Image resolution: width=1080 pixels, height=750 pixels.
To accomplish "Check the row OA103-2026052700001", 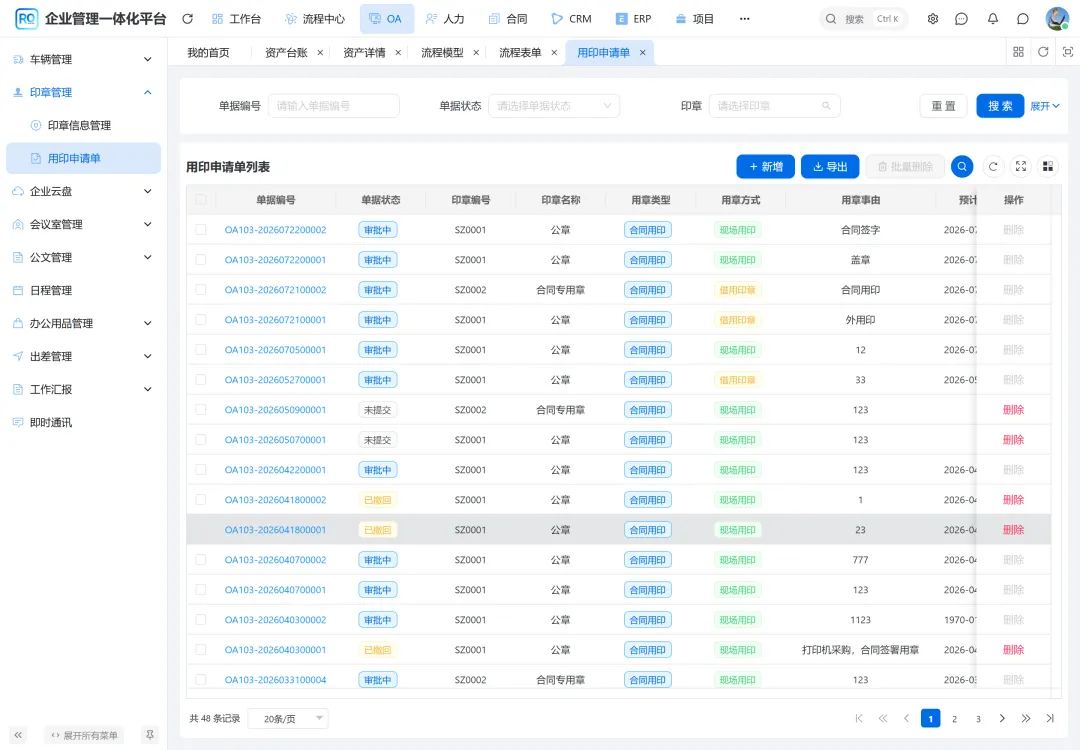I will pos(200,379).
